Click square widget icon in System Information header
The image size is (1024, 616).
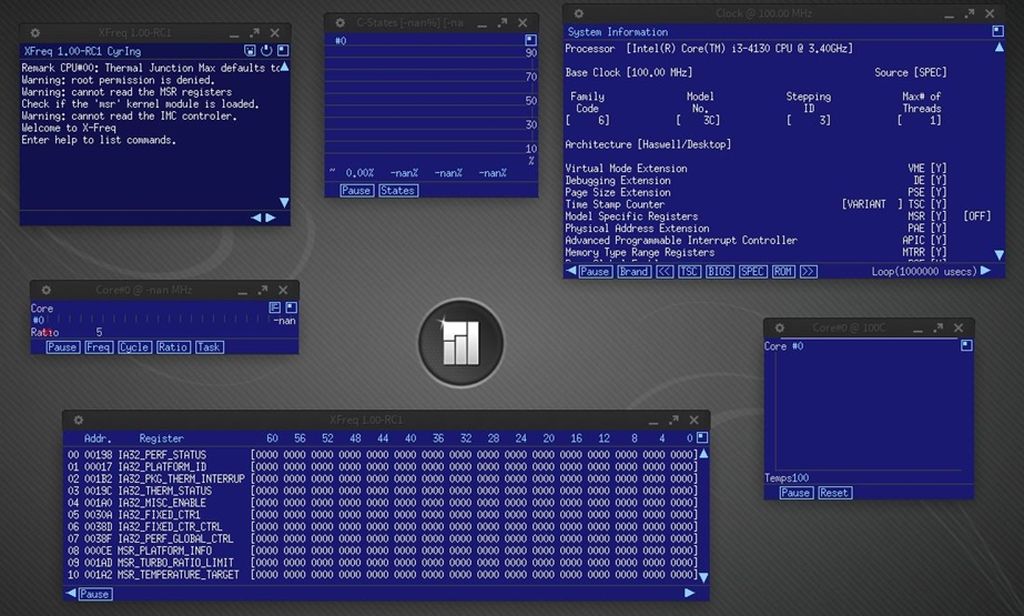coord(997,31)
